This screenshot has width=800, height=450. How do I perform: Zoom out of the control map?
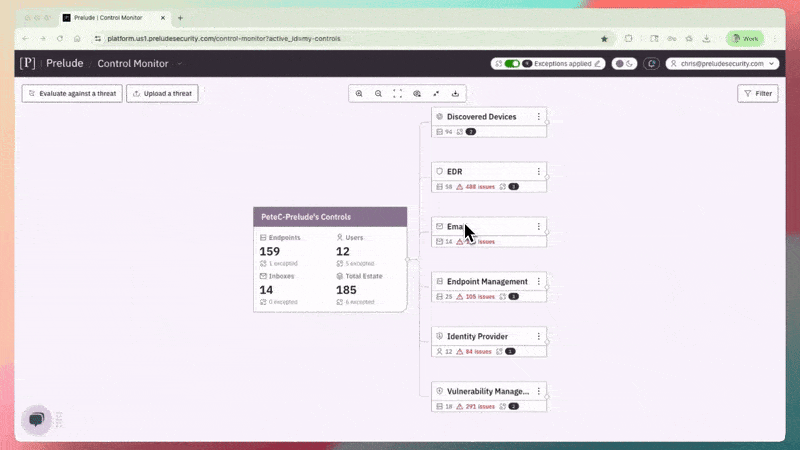pos(378,94)
